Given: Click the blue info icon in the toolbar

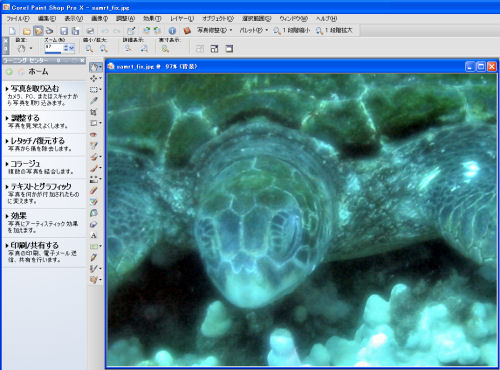Looking at the screenshot, I should click(172, 31).
